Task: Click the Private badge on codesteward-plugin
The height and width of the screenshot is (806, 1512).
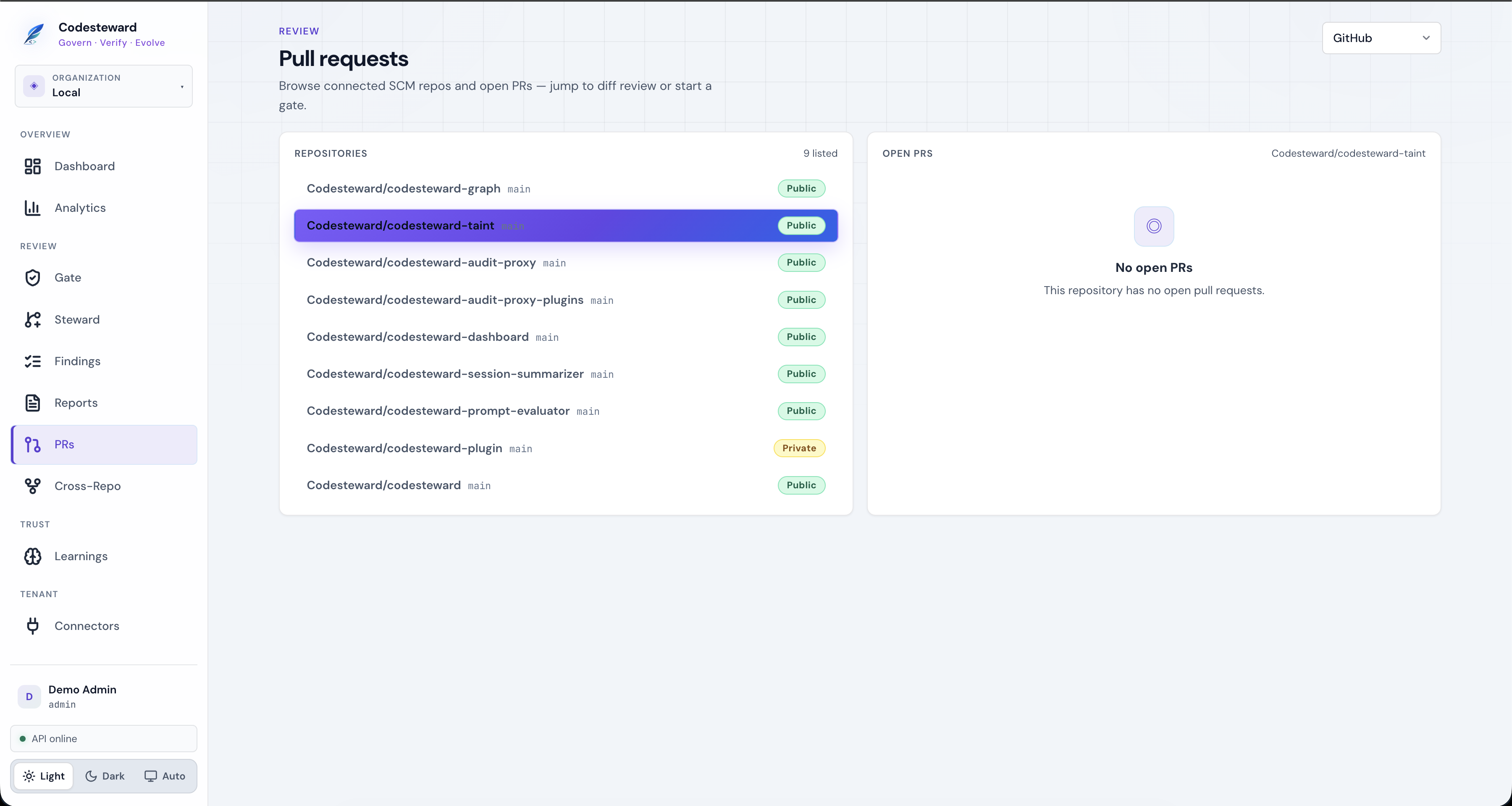Action: 799,448
